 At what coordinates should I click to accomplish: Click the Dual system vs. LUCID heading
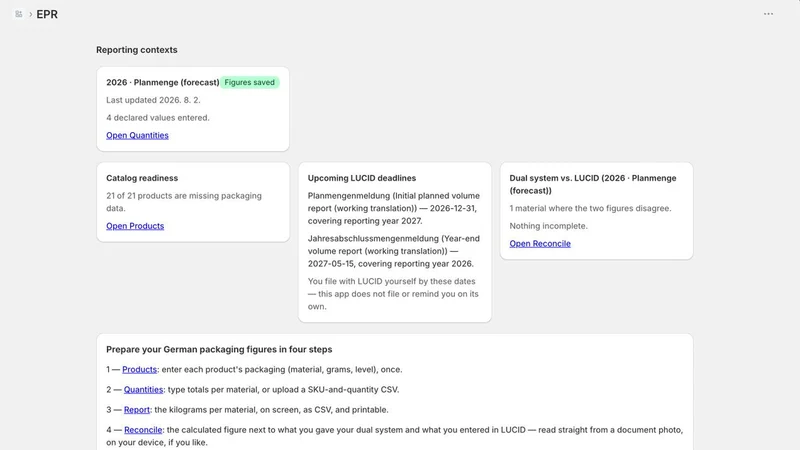click(593, 184)
